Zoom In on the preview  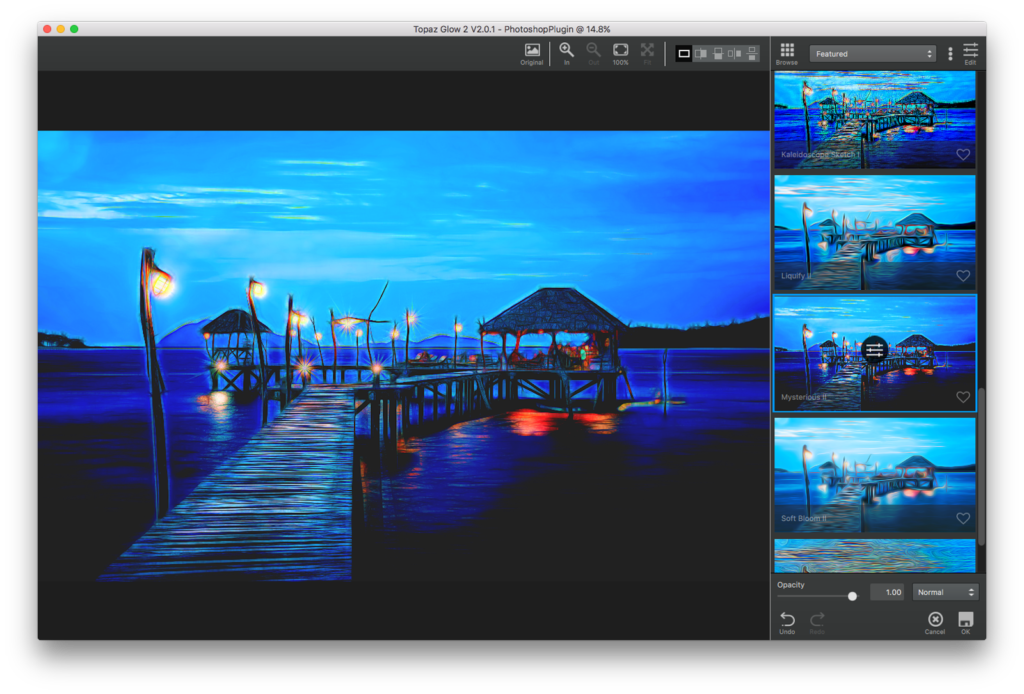[x=566, y=54]
